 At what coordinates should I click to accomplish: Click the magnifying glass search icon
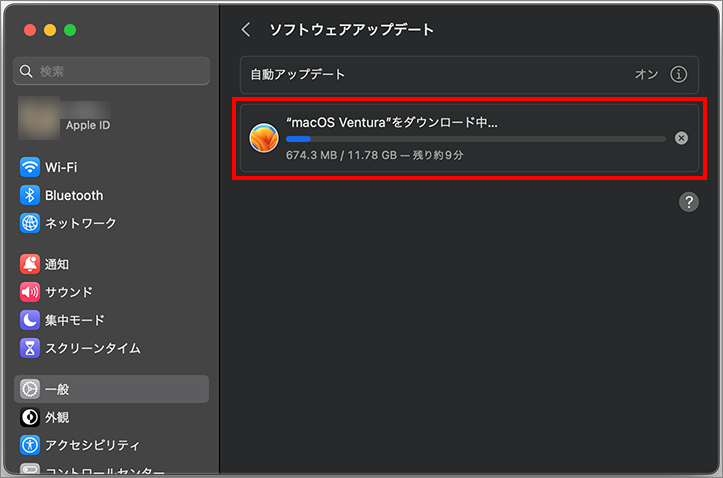26,71
